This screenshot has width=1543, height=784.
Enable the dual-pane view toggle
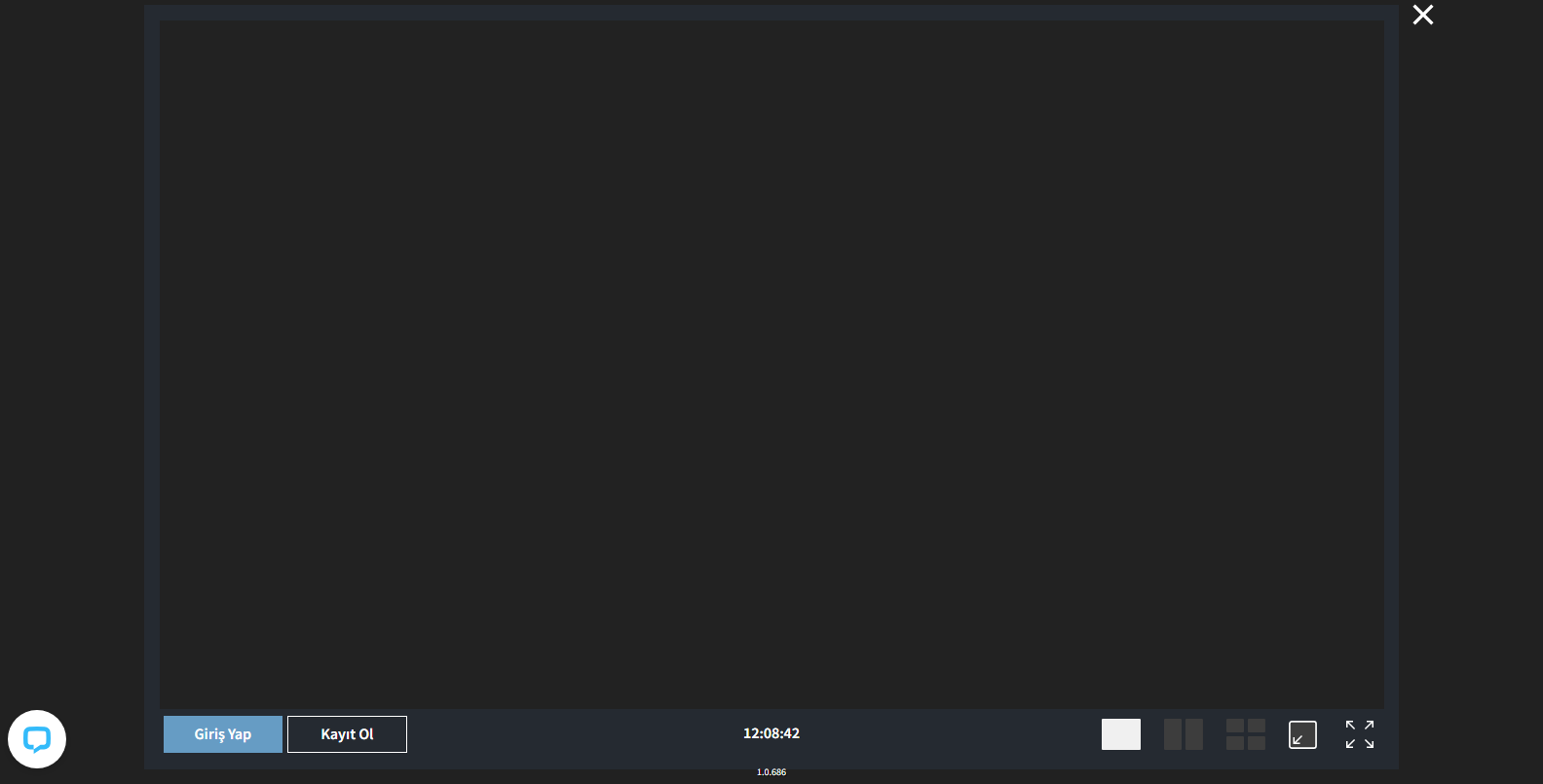(1184, 734)
